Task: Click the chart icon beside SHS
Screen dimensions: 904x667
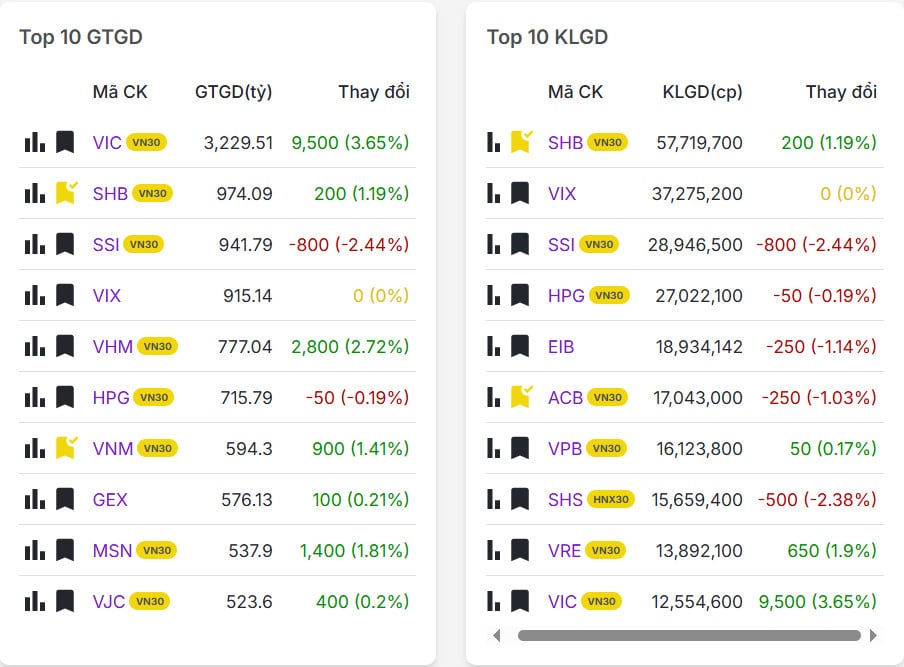Action: click(x=492, y=499)
